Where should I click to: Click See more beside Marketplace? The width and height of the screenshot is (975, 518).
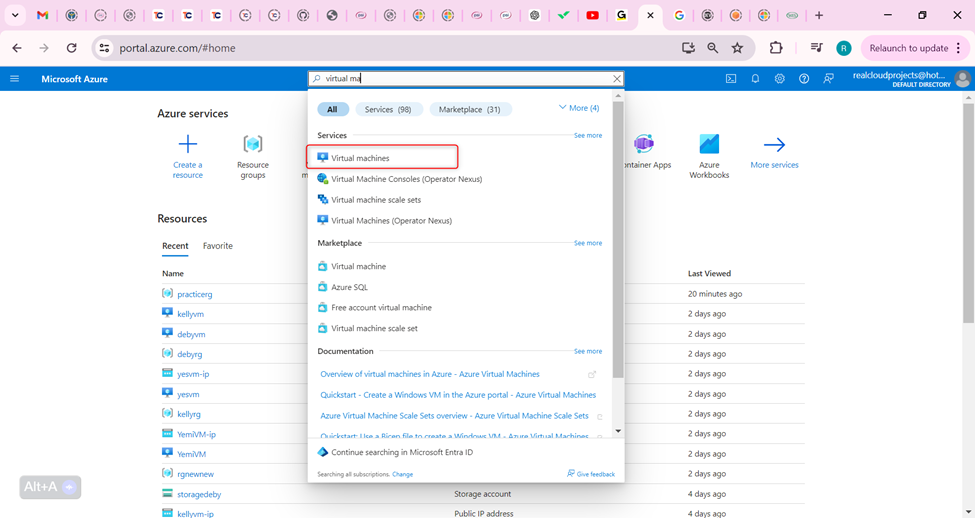pyautogui.click(x=588, y=243)
